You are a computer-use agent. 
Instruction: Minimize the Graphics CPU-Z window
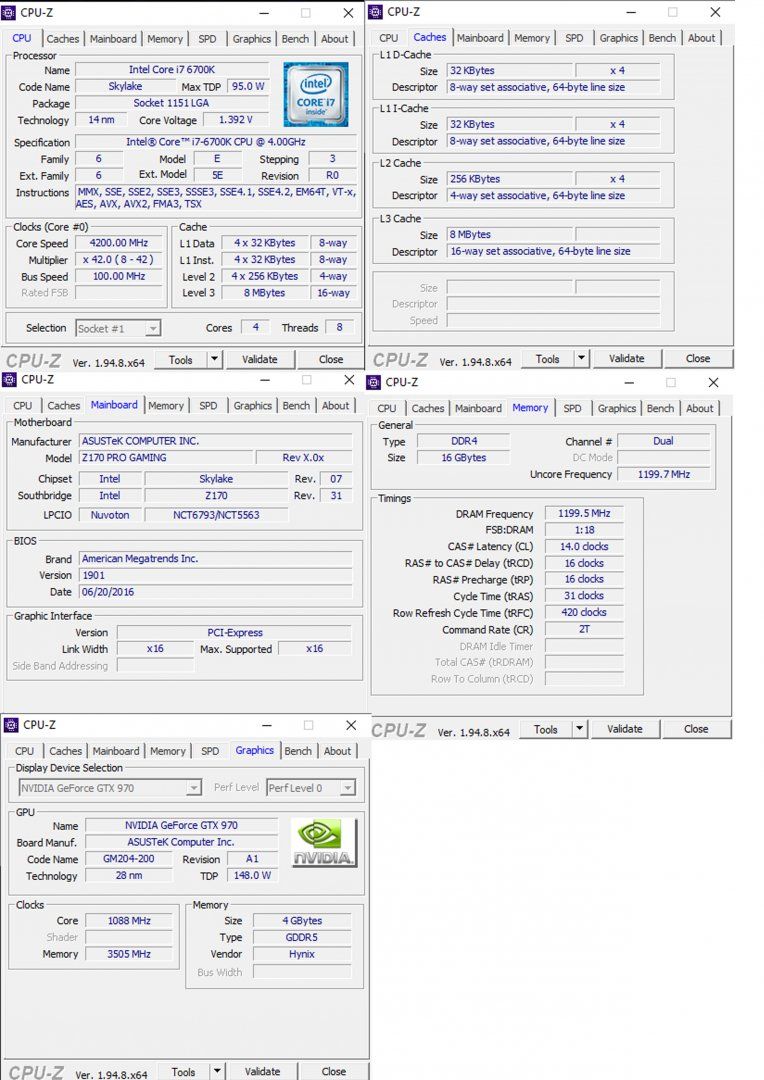(267, 725)
